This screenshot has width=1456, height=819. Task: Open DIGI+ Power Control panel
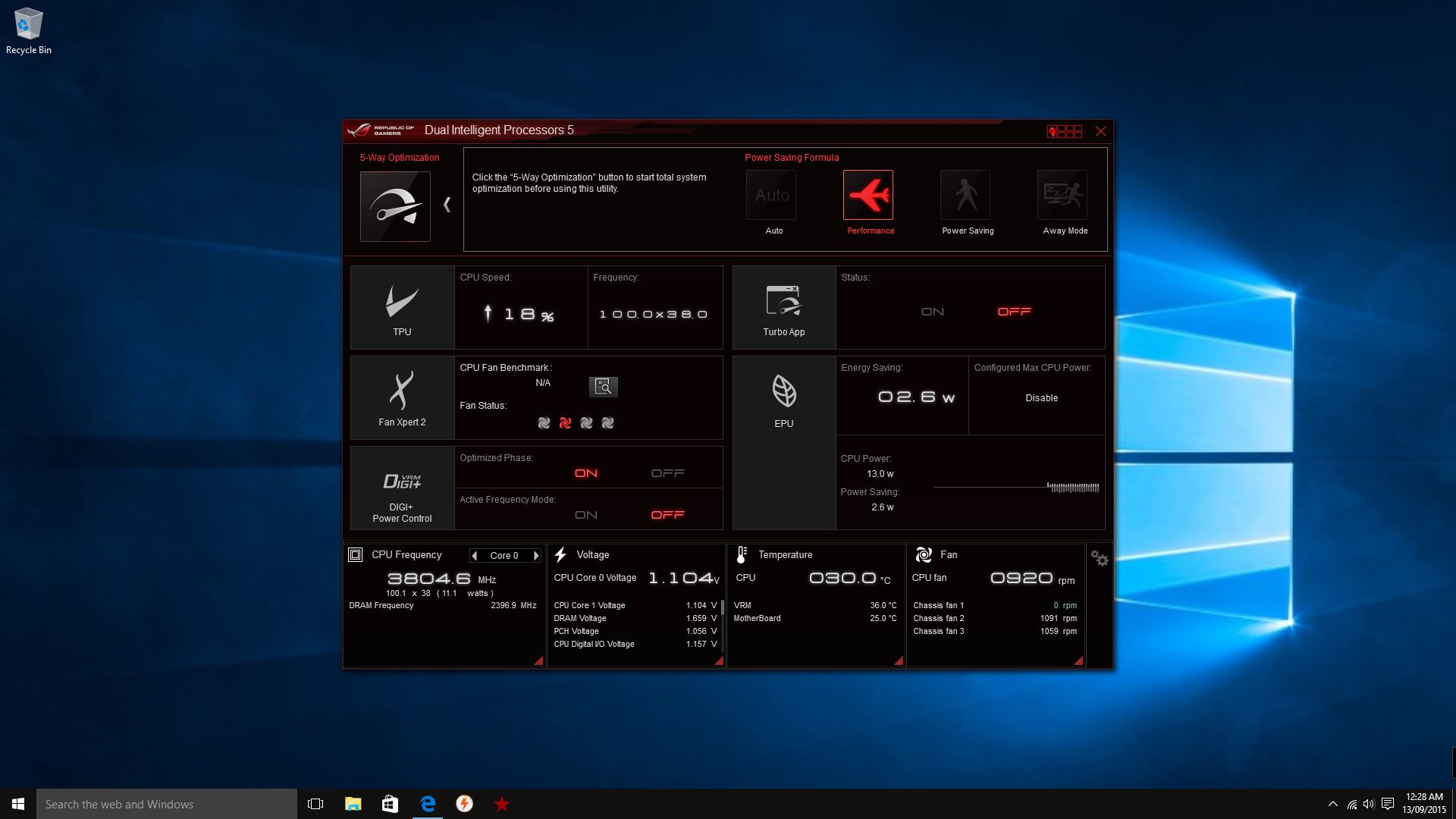coord(403,488)
